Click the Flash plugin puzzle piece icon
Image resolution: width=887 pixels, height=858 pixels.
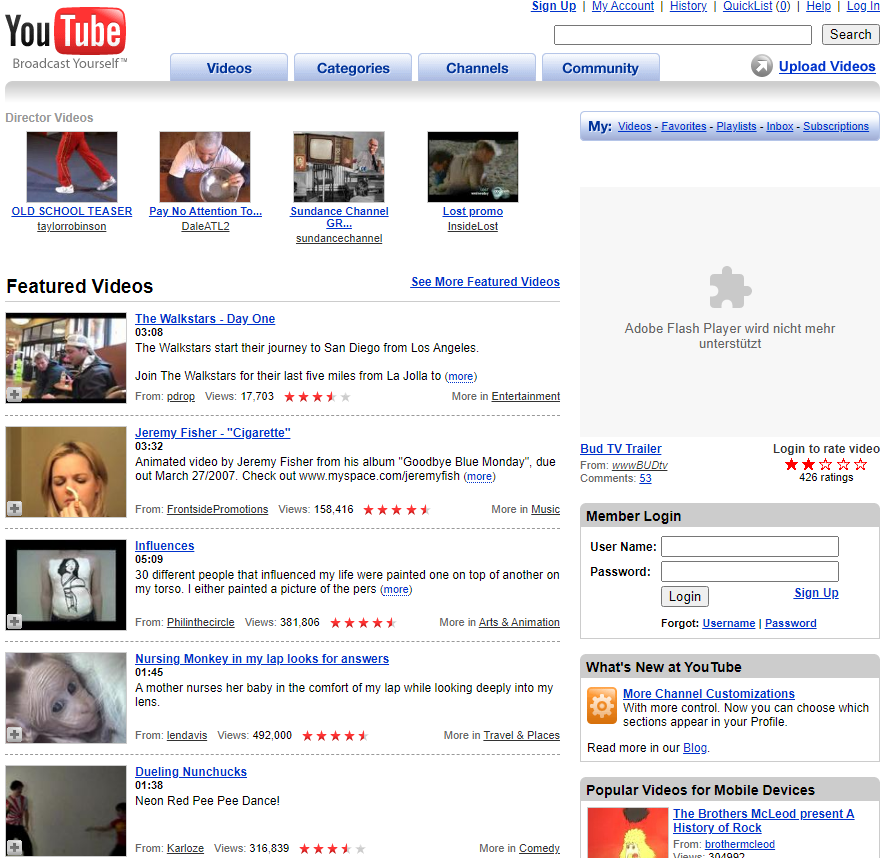tap(730, 287)
